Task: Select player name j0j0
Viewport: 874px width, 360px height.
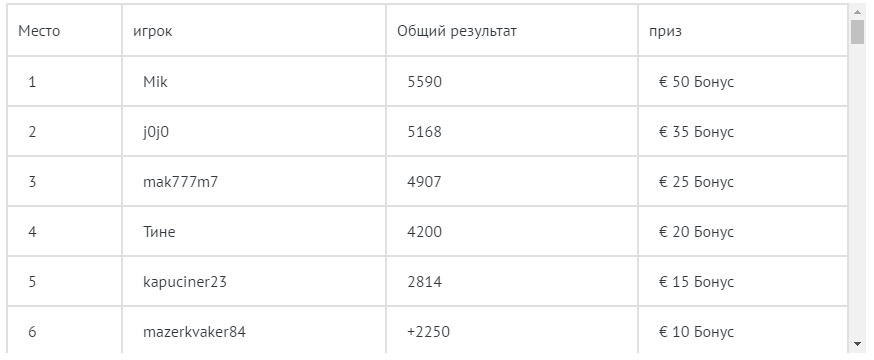Action: [x=156, y=132]
